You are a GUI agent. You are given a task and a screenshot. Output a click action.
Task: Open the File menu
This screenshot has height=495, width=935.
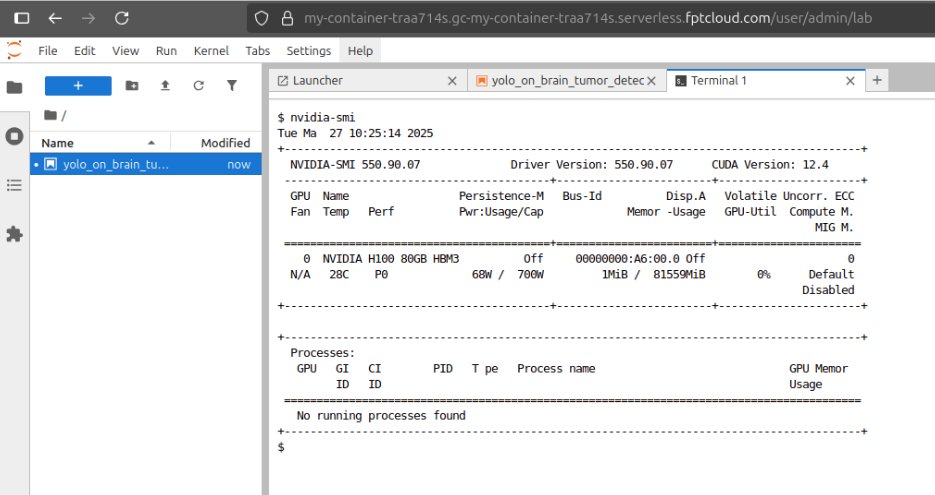(x=48, y=51)
